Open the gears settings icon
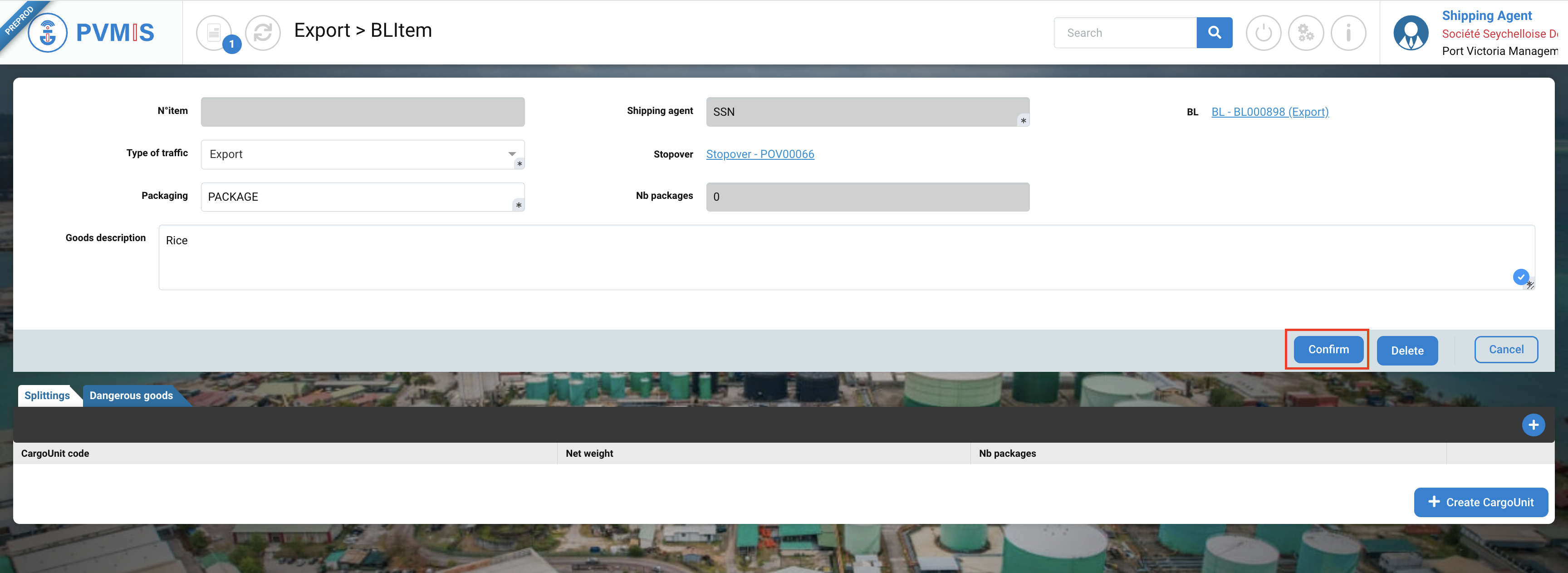Viewport: 1568px width, 573px height. pyautogui.click(x=1306, y=33)
